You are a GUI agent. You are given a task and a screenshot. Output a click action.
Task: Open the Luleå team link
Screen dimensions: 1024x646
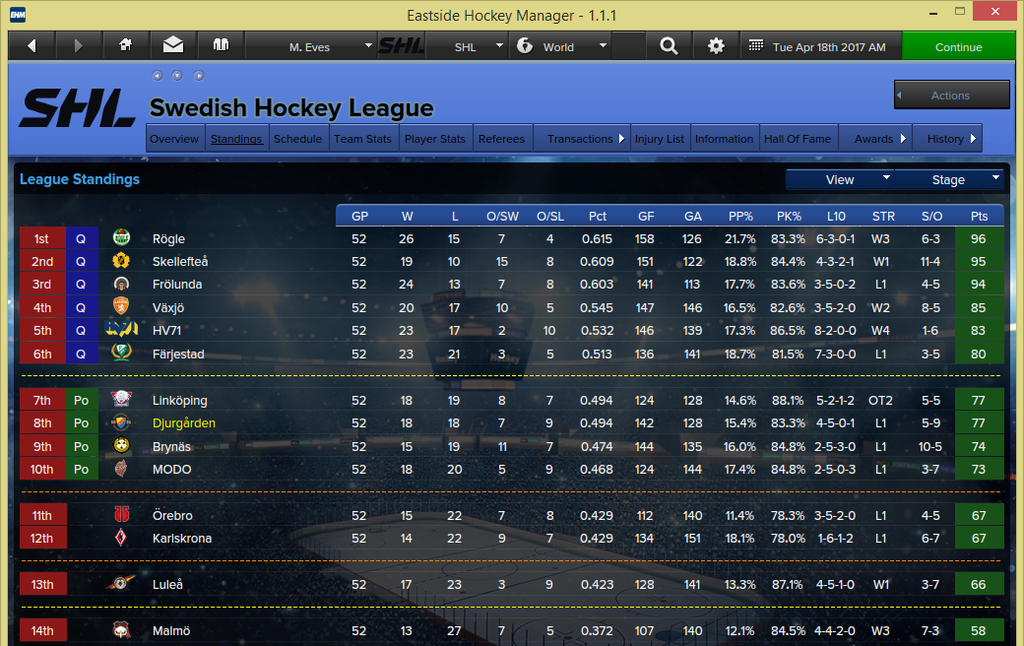tap(167, 584)
